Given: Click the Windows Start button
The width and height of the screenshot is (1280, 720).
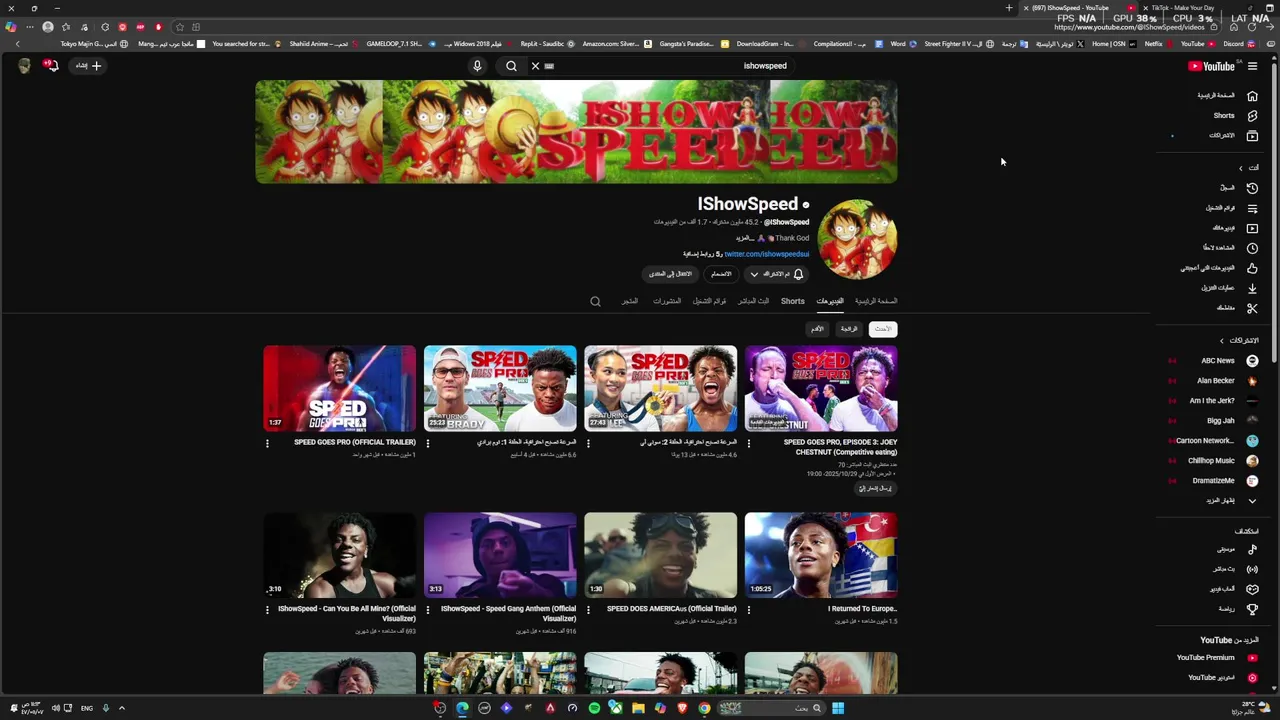Looking at the screenshot, I should (x=838, y=708).
